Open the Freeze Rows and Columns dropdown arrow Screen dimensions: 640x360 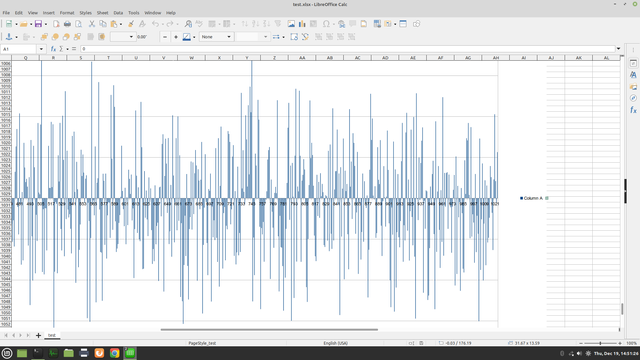pyautogui.click(x=395, y=24)
